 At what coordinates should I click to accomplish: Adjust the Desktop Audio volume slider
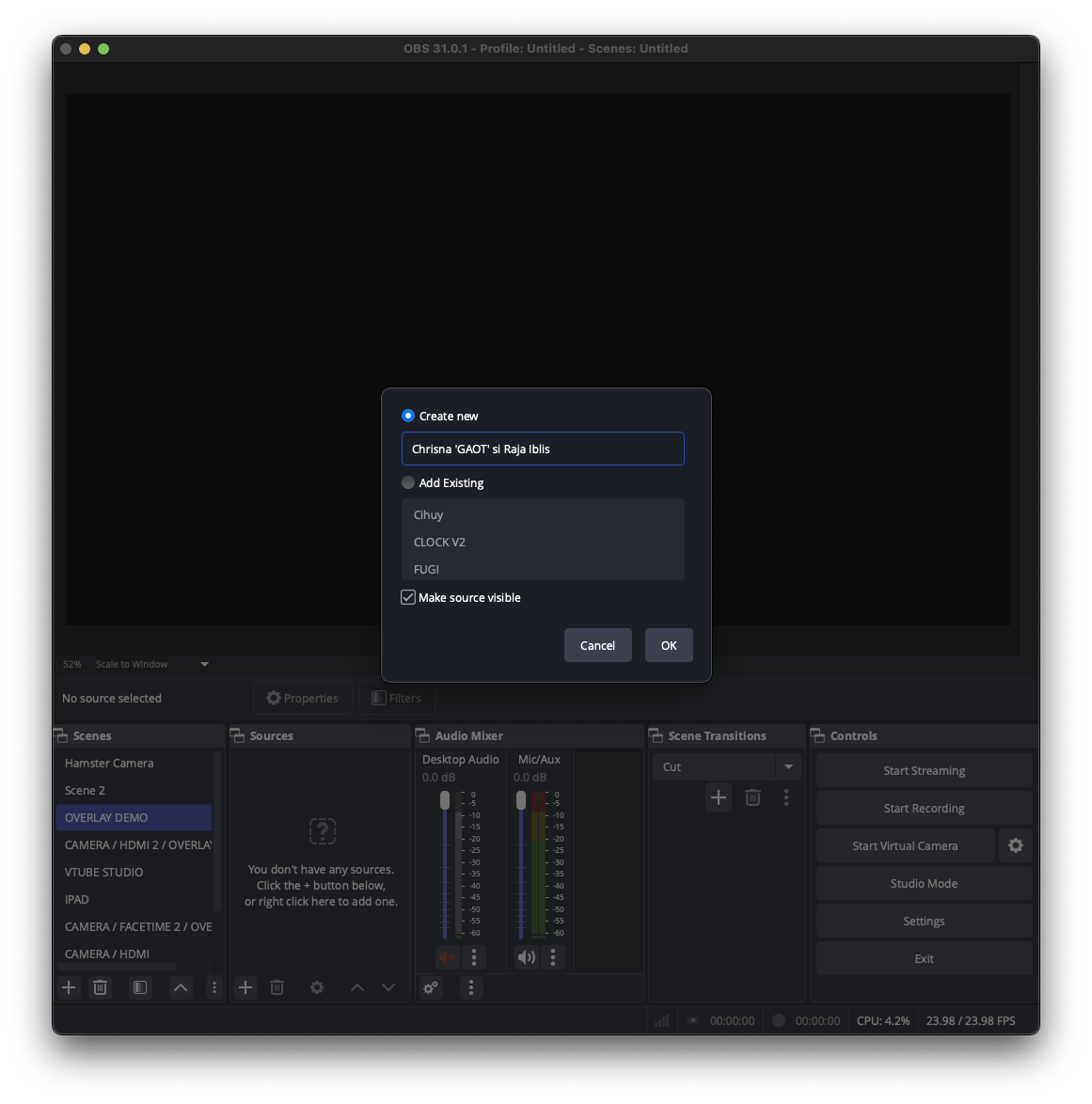click(445, 800)
